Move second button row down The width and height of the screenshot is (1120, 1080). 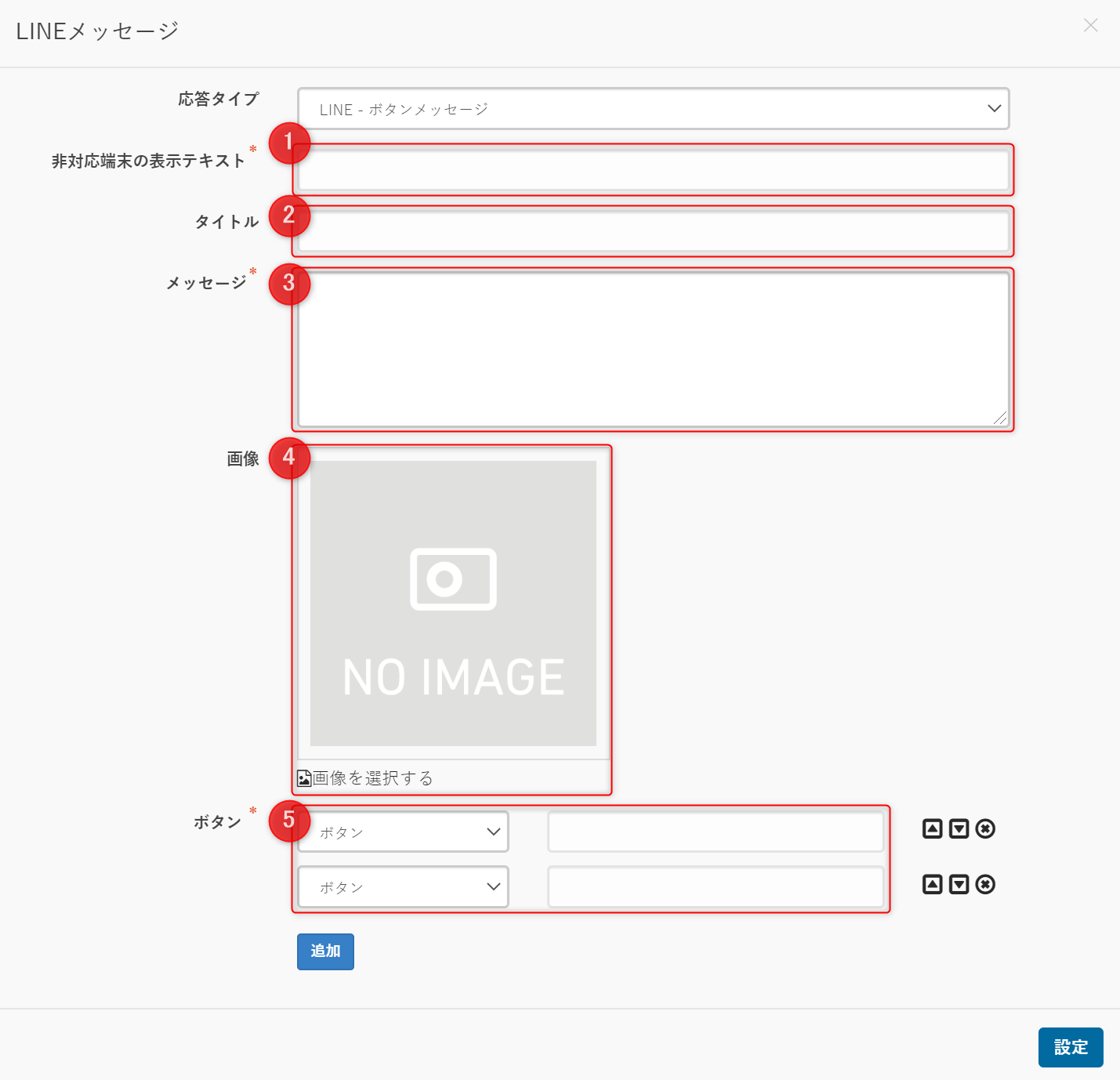959,884
